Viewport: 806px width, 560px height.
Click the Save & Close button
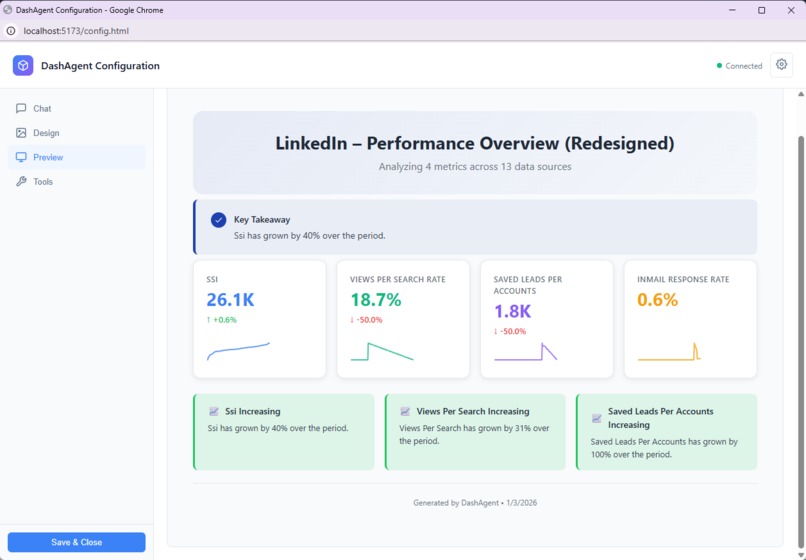coord(77,542)
